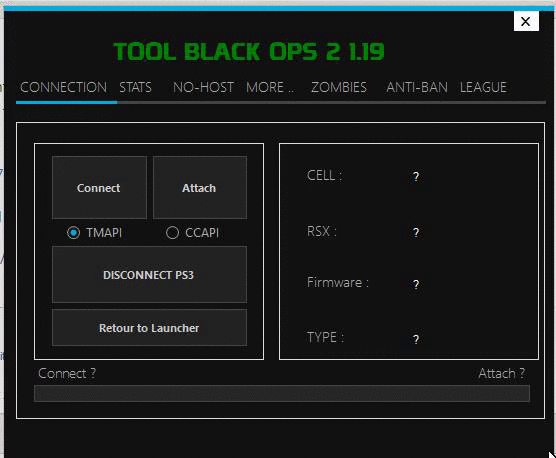Open the STATS tab
The height and width of the screenshot is (458, 556).
tap(135, 87)
